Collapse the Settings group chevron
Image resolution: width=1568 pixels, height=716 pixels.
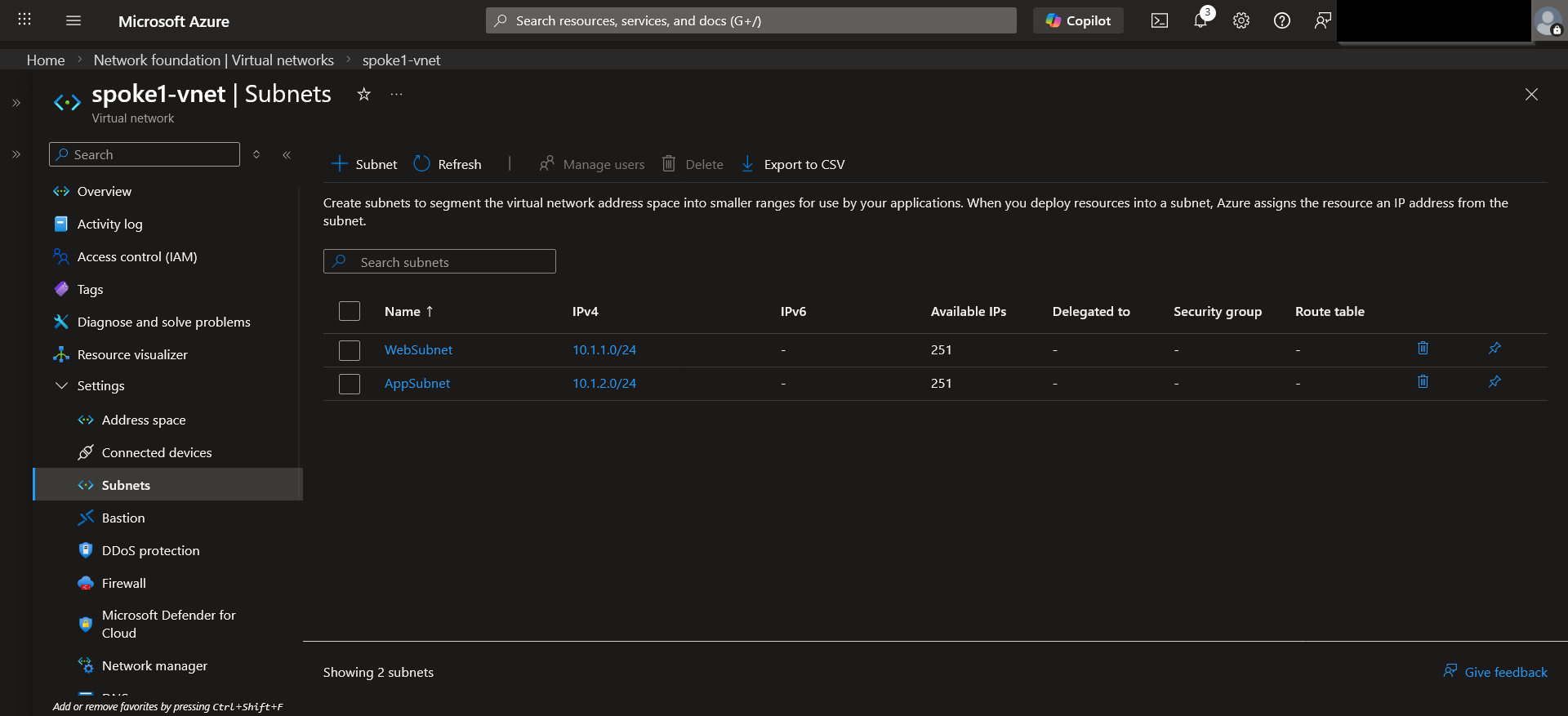click(x=61, y=385)
